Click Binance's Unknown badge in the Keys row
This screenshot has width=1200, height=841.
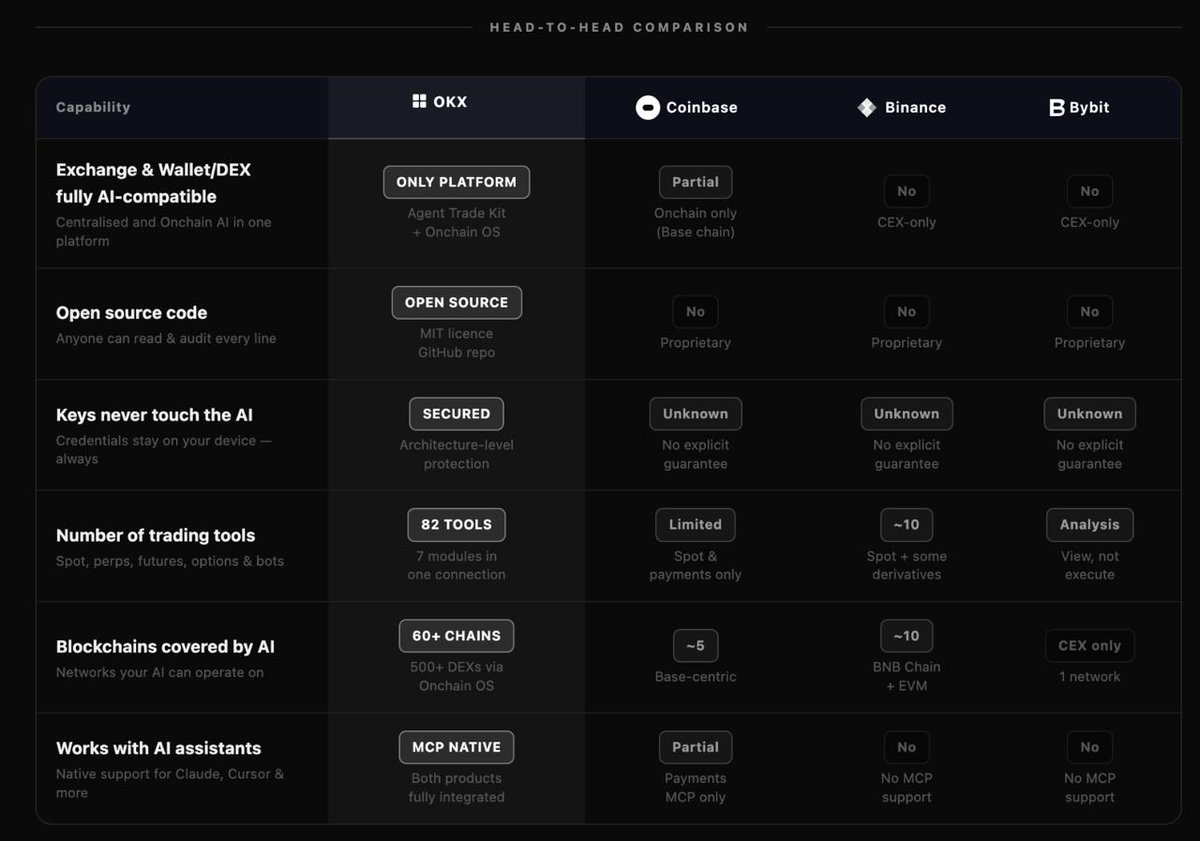[x=906, y=413]
